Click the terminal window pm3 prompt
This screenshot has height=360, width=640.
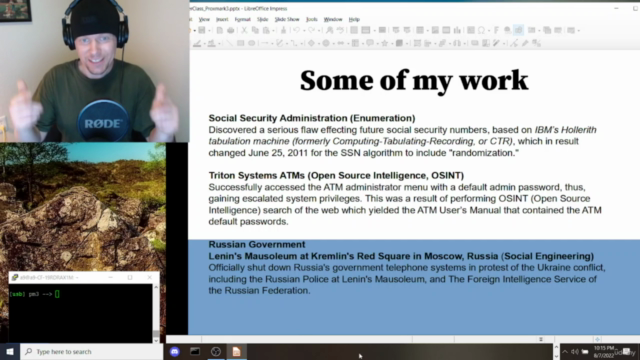[34, 294]
